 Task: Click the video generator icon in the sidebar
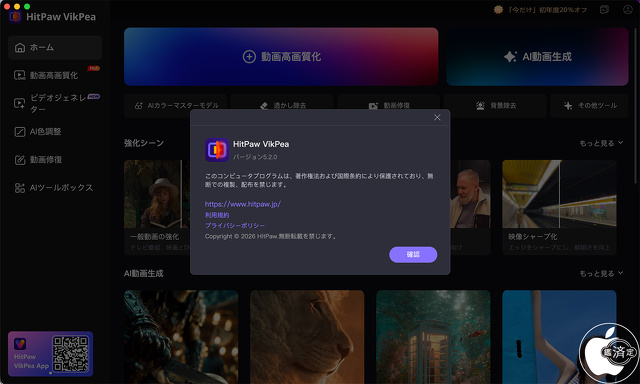tap(20, 103)
